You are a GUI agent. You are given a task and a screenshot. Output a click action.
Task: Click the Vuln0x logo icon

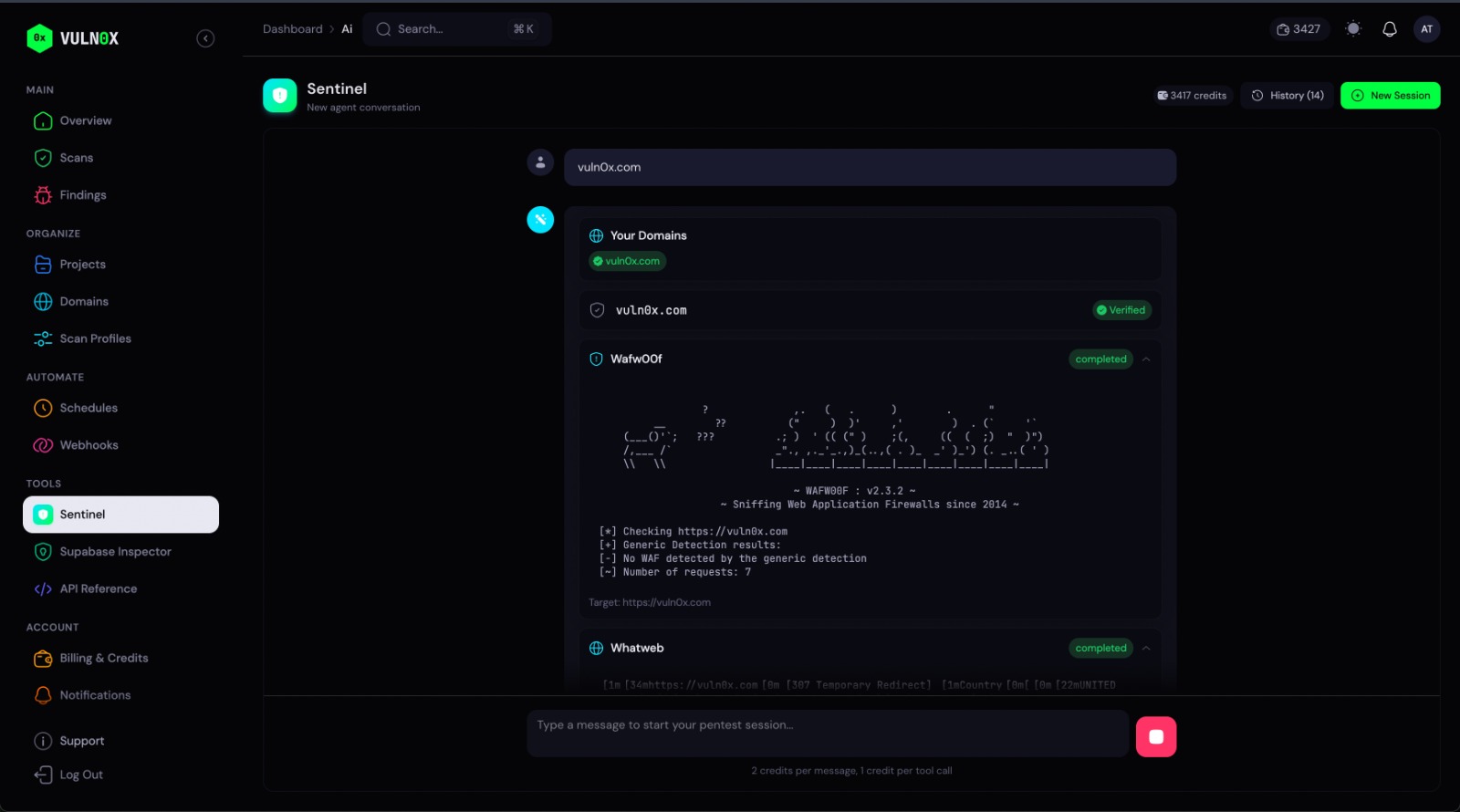[39, 38]
